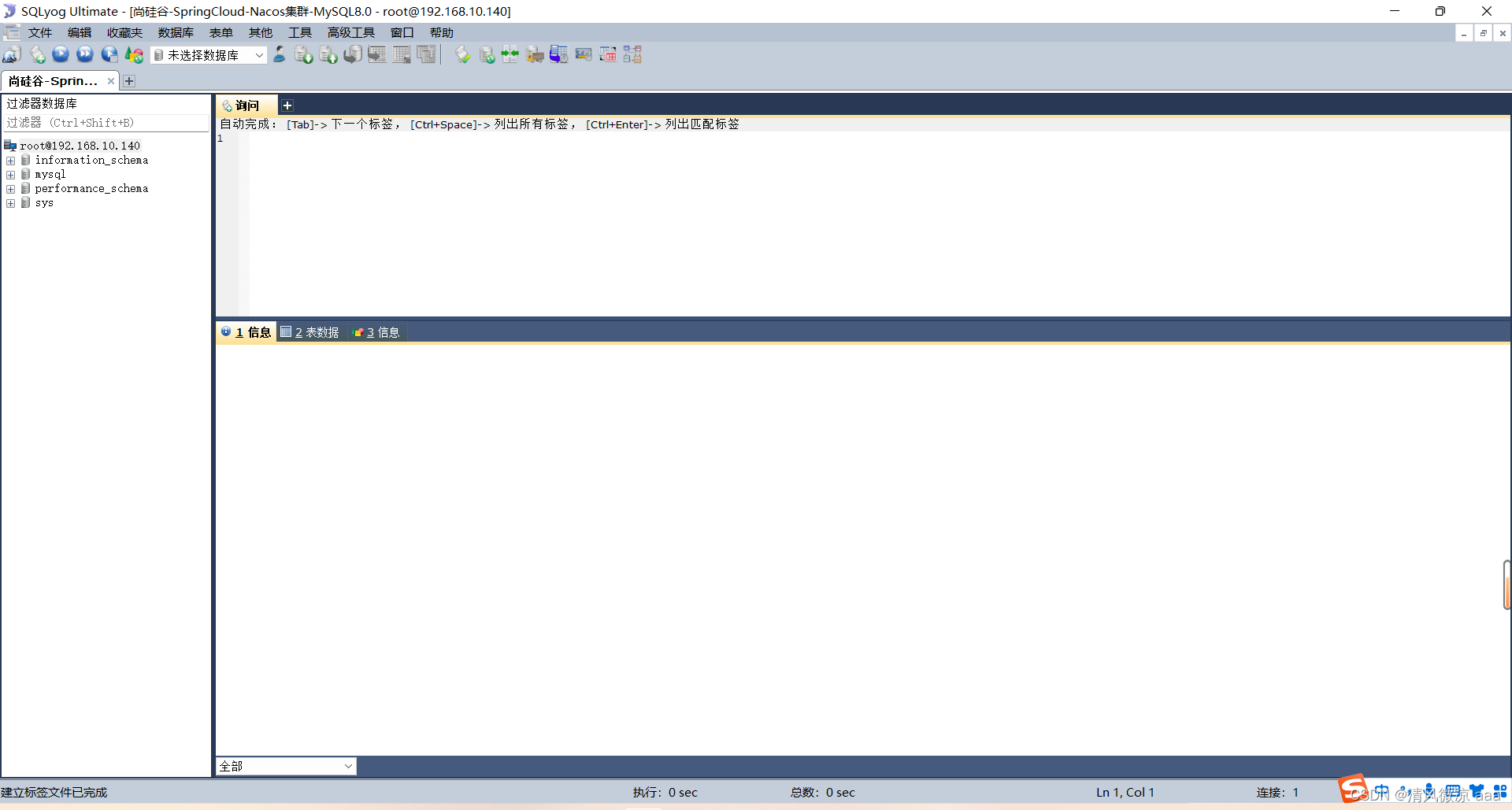Open the 收藏夹 menu
Screen dimensions: 1512x810
(124, 32)
